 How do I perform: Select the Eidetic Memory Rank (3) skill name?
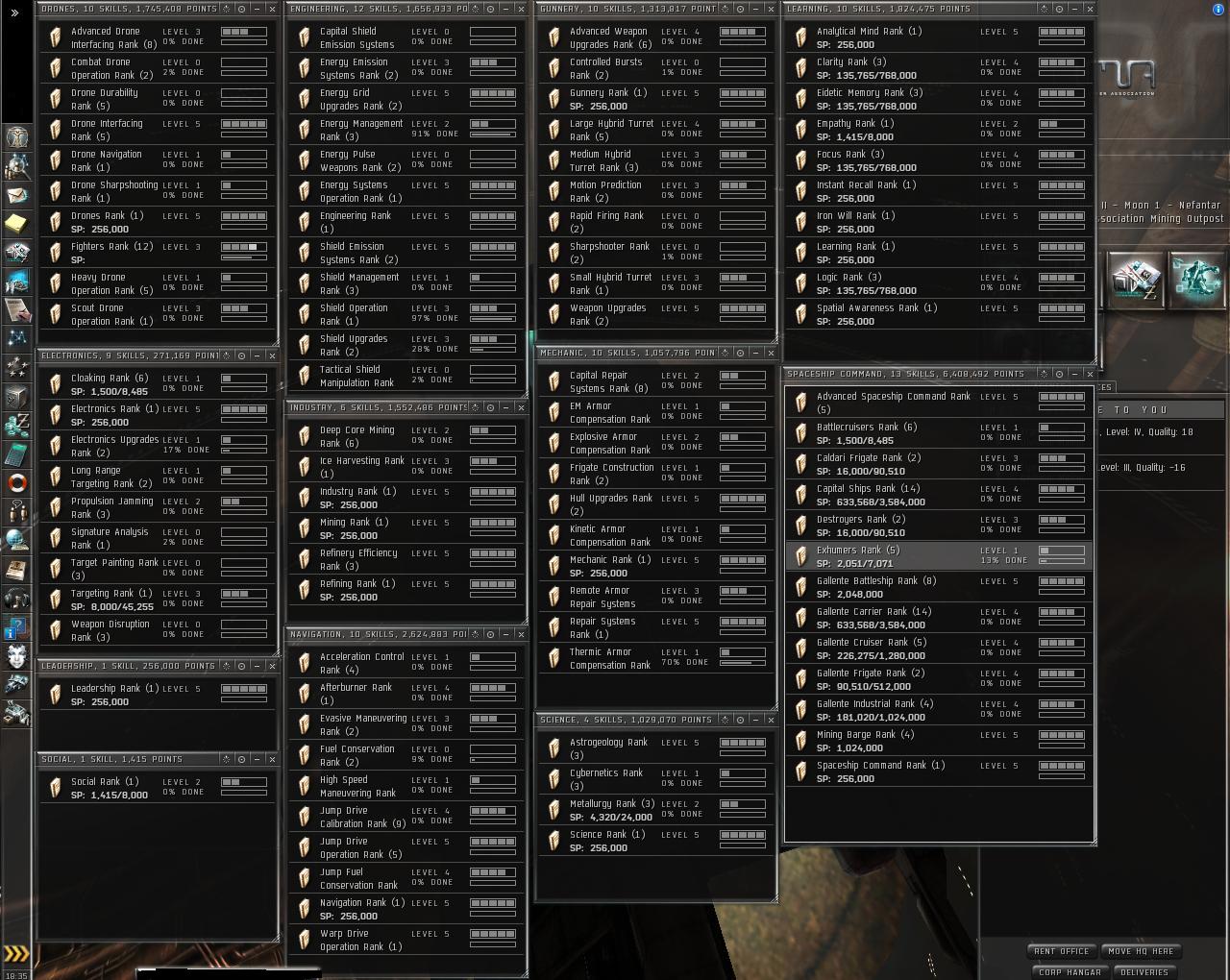pyautogui.click(x=870, y=93)
